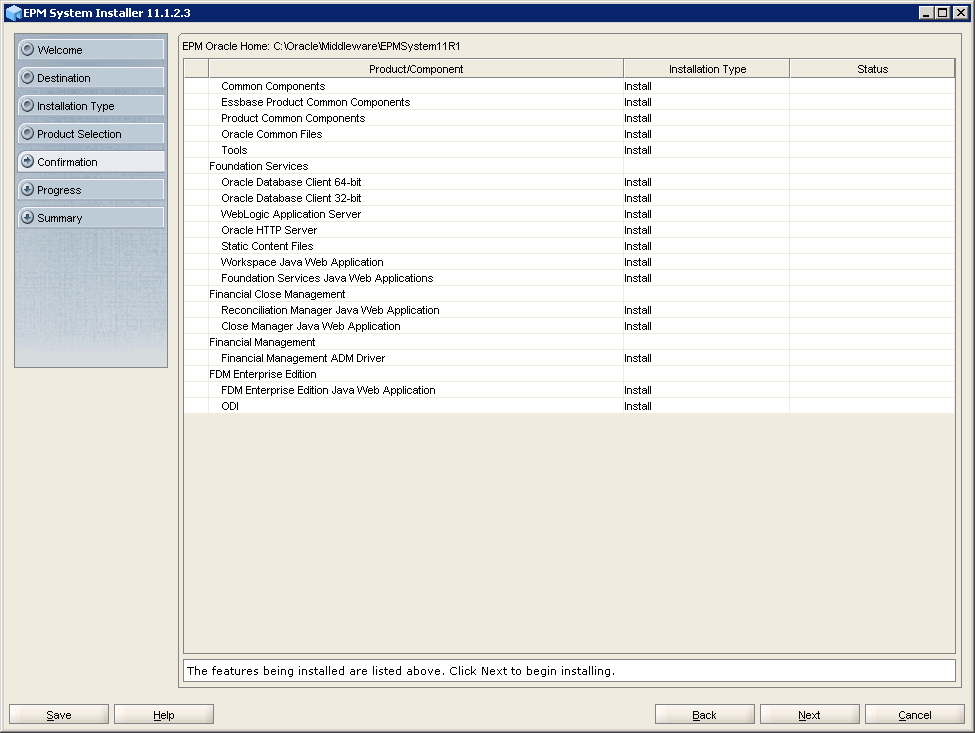This screenshot has width=975, height=733.
Task: Open the Product Selection step
Action: (91, 134)
